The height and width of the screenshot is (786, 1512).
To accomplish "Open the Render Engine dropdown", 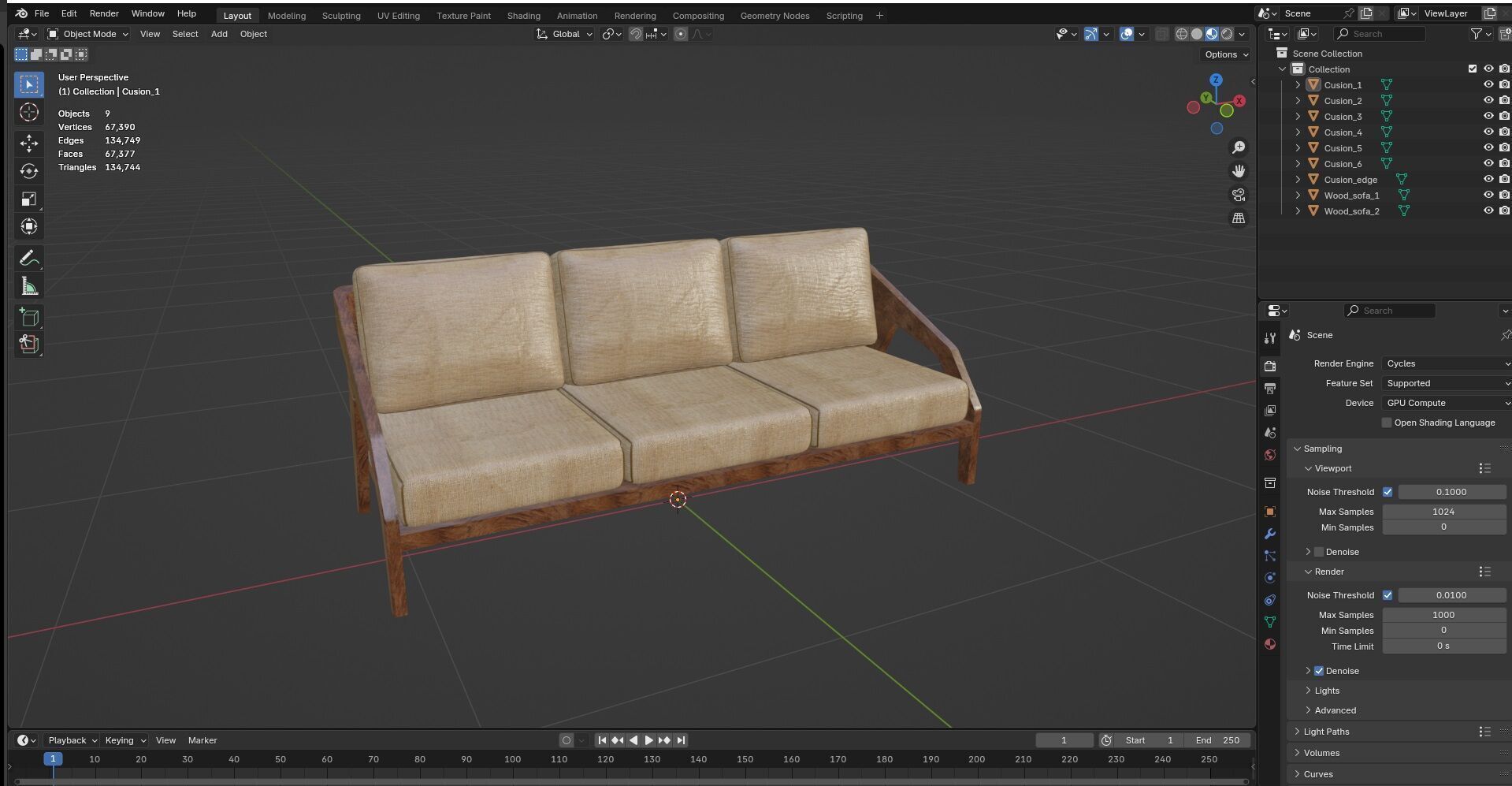I will (x=1447, y=363).
